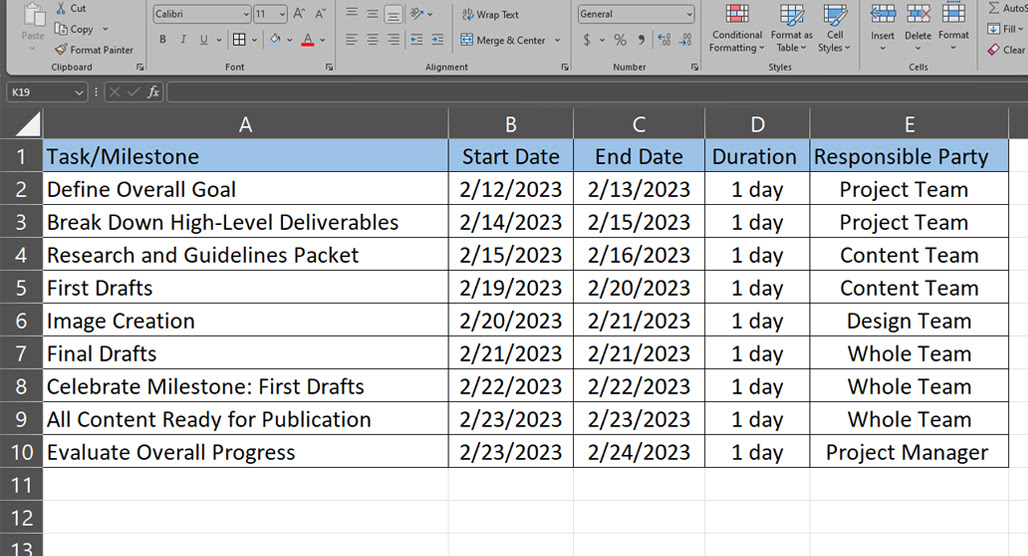
Task: Click Decrease Decimal icon
Action: pos(685,40)
